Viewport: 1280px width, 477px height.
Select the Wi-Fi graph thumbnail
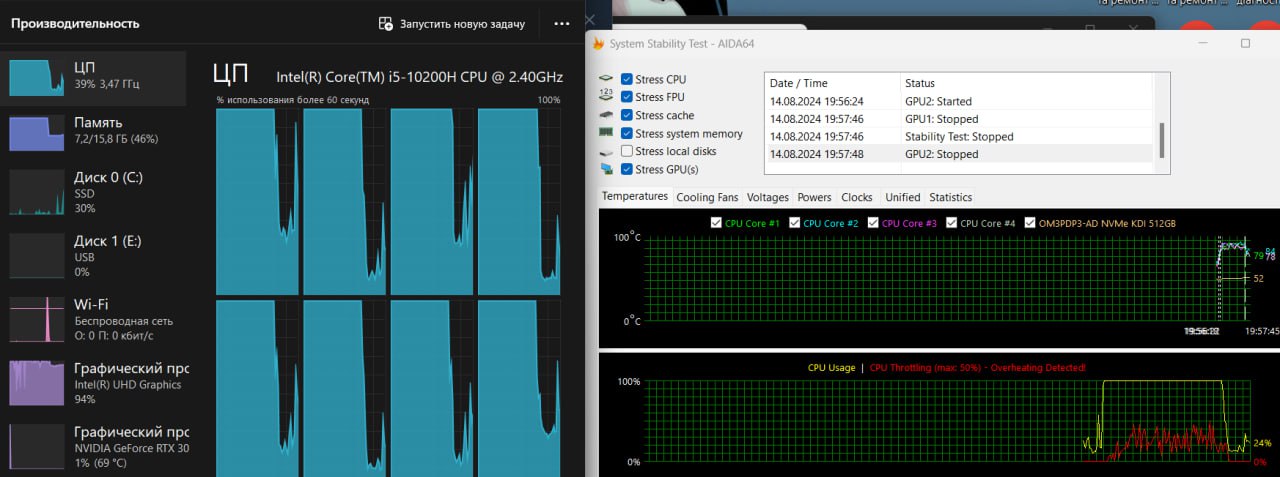tap(37, 318)
